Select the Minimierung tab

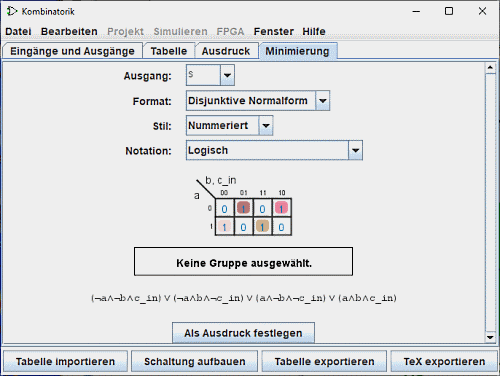pos(297,51)
